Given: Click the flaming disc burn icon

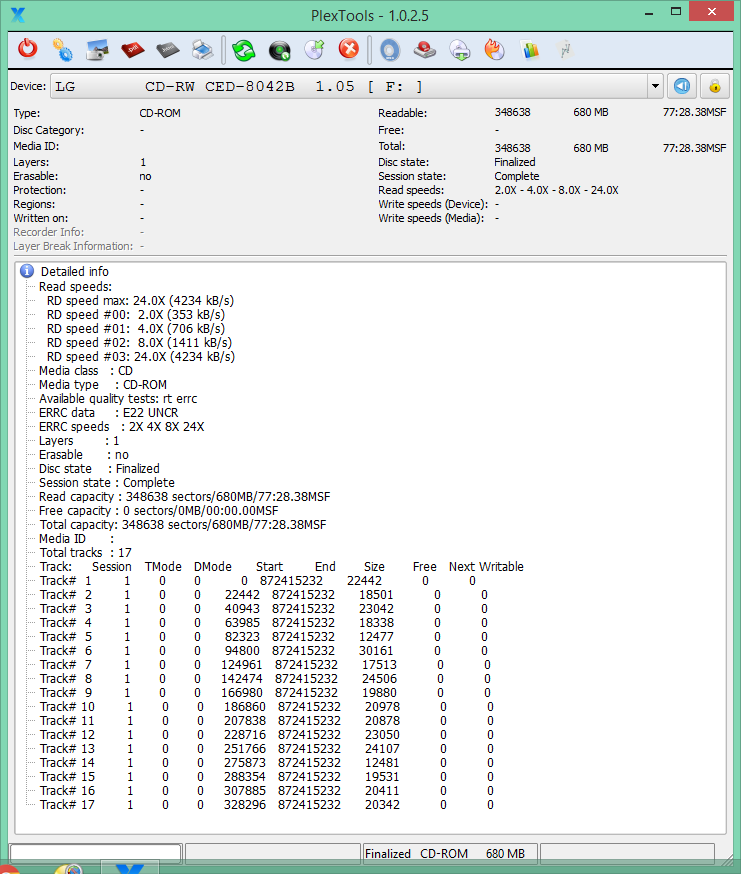Looking at the screenshot, I should coord(495,50).
